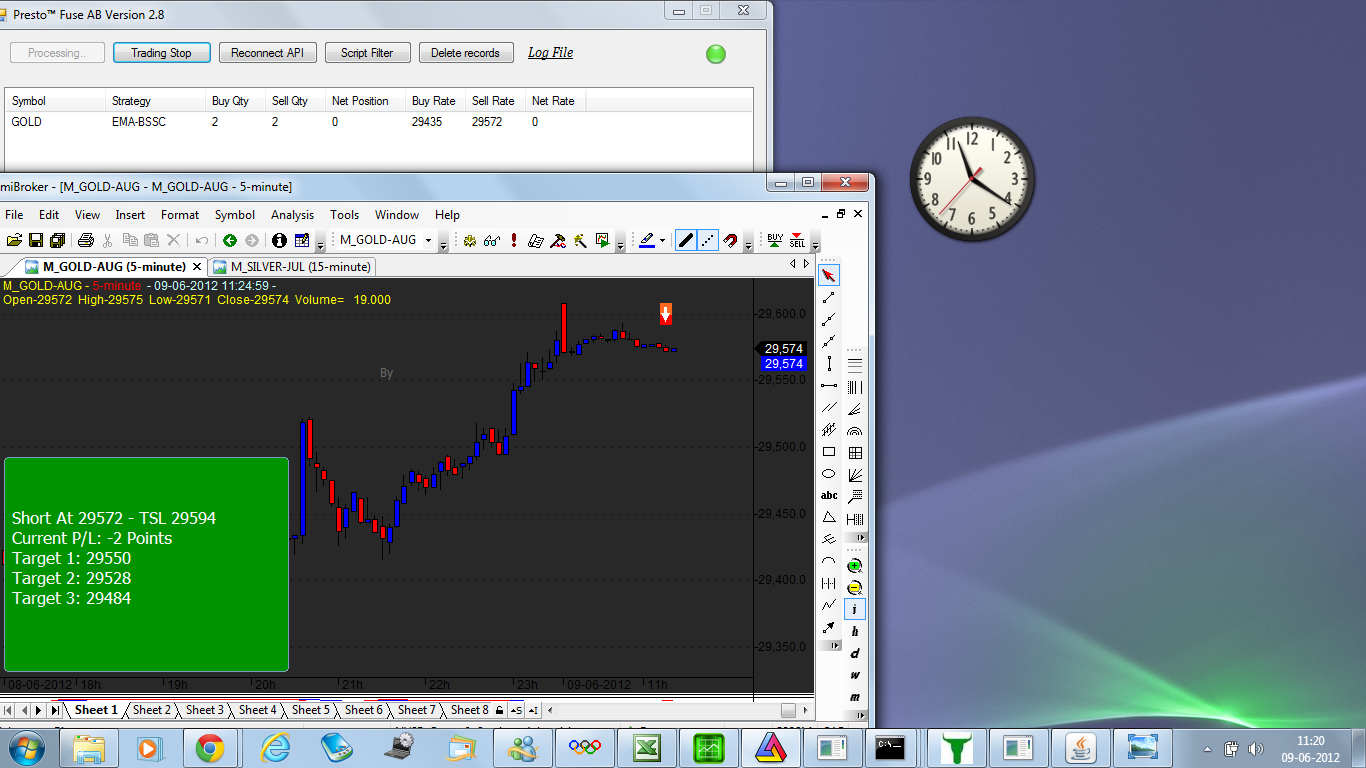The image size is (1366, 768).
Task: Click the Script Filter button
Action: [x=367, y=53]
